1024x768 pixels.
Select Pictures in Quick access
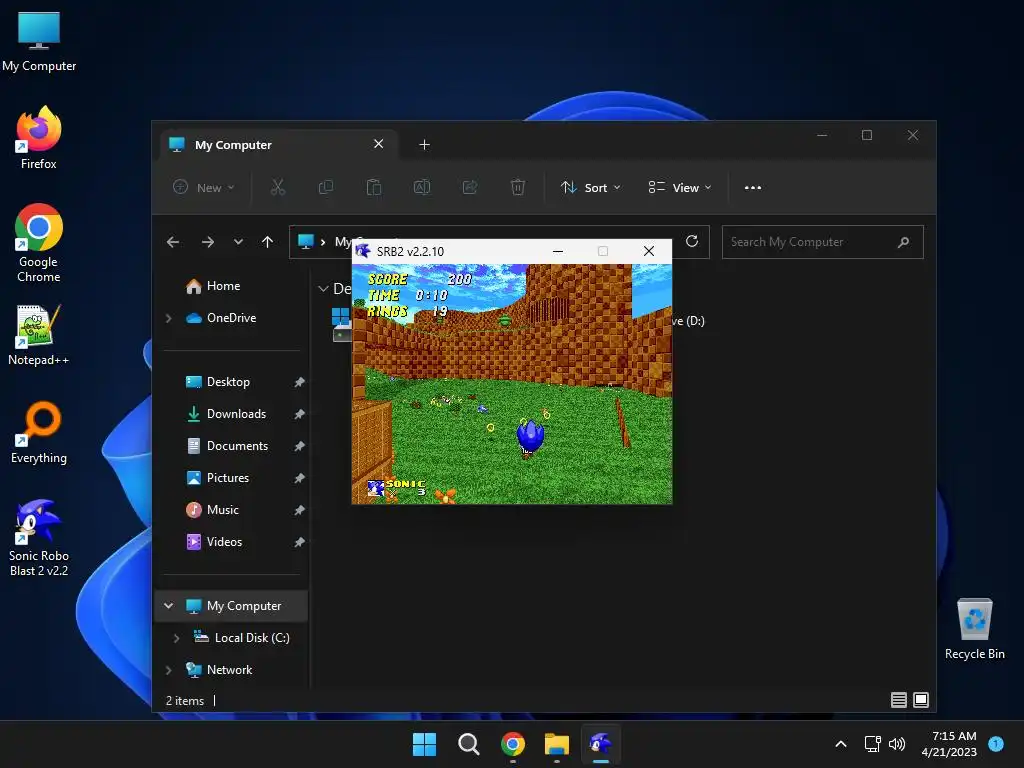(x=217, y=478)
